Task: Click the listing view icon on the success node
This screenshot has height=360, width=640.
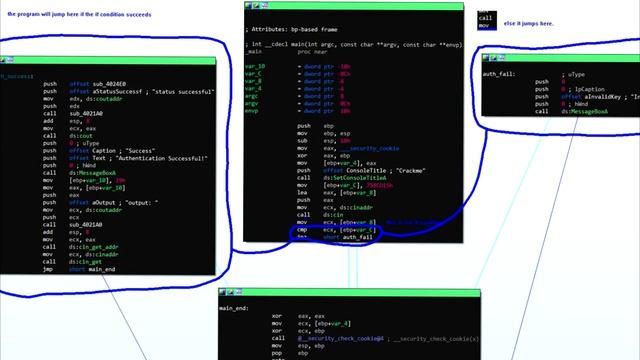Action: (10, 60)
